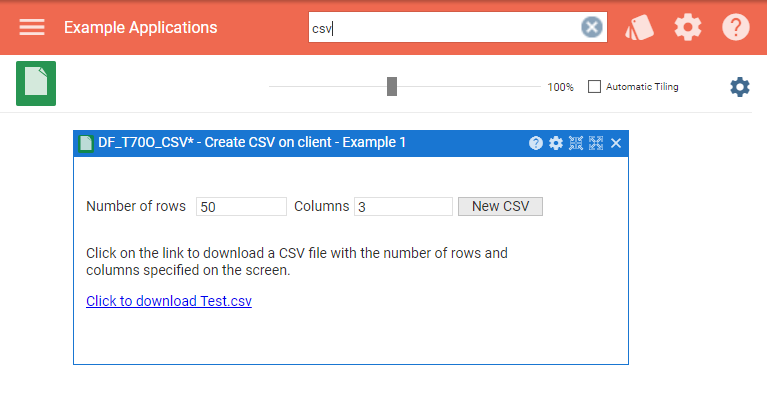The image size is (767, 419).
Task: Open the hamburger main menu
Action: pos(32,27)
